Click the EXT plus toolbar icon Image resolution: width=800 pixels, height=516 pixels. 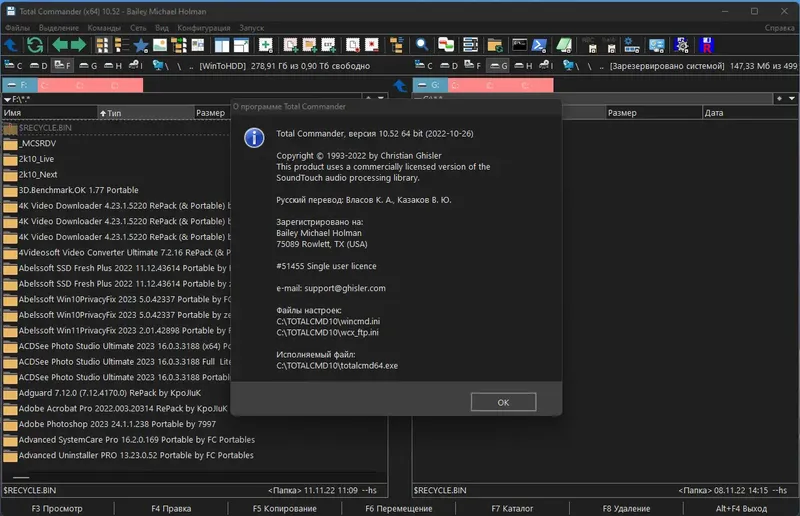click(x=329, y=46)
